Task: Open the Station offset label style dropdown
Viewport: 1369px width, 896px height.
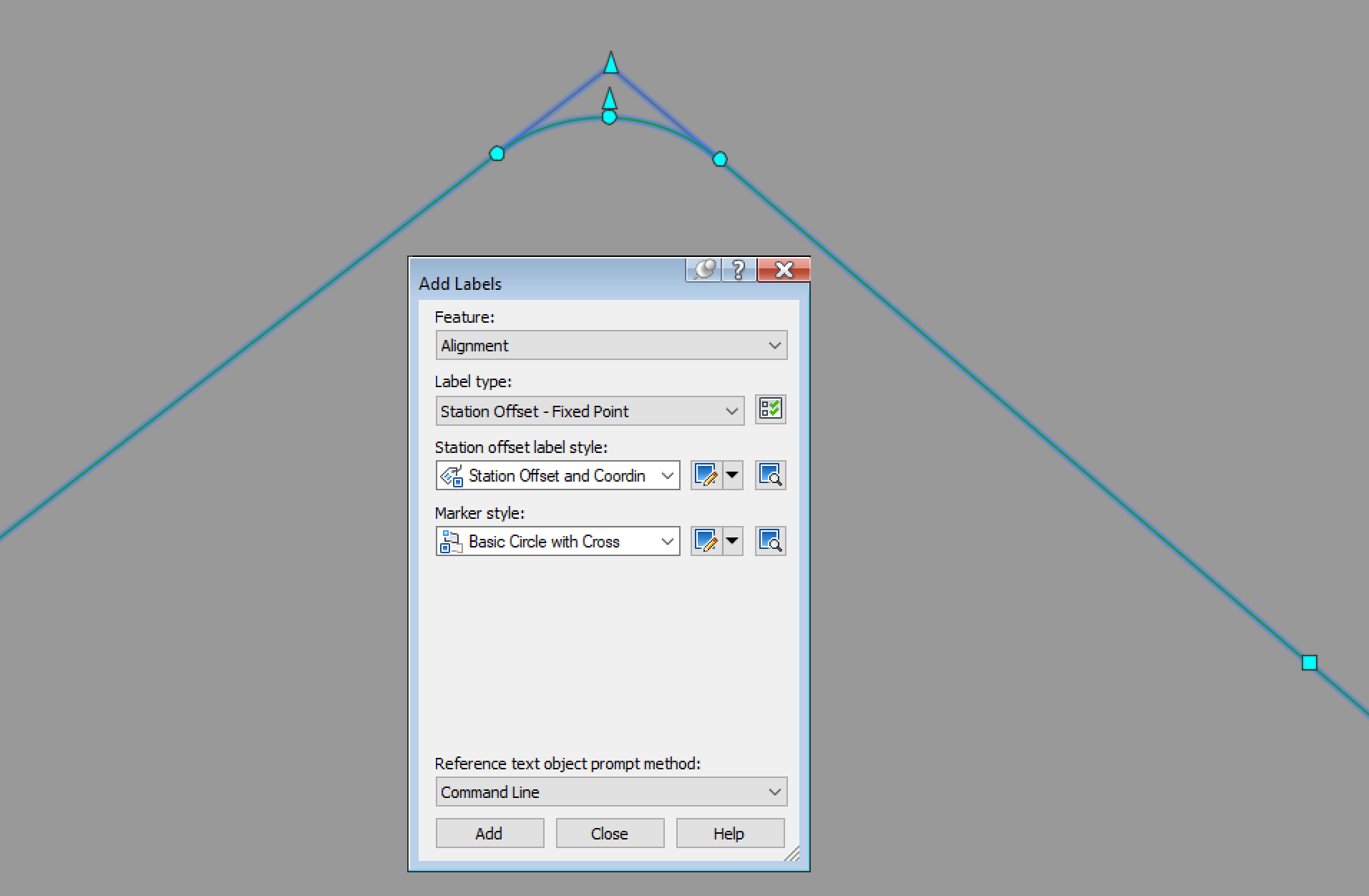Action: [667, 475]
